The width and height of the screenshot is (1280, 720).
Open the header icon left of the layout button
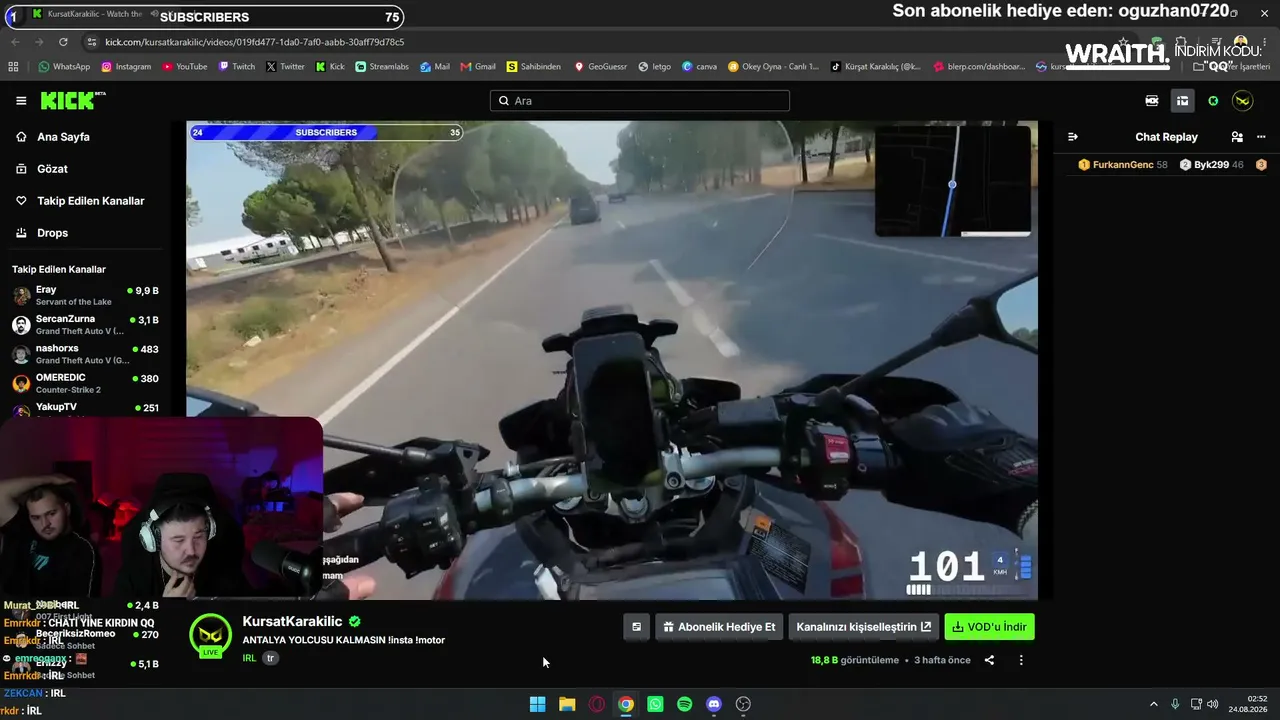pos(1152,100)
